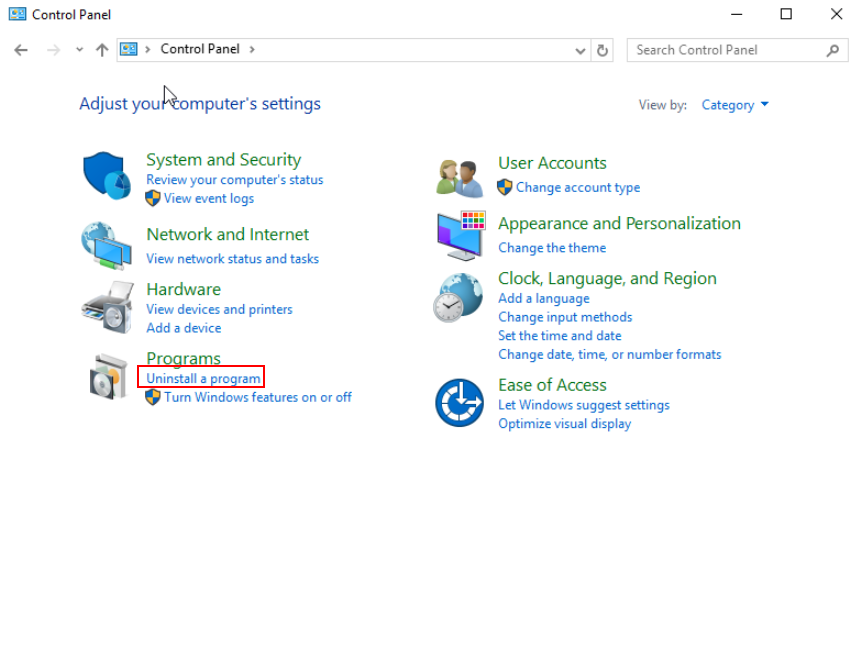The width and height of the screenshot is (861, 647).
Task: Minimize the Control Panel window
Action: pyautogui.click(x=736, y=14)
